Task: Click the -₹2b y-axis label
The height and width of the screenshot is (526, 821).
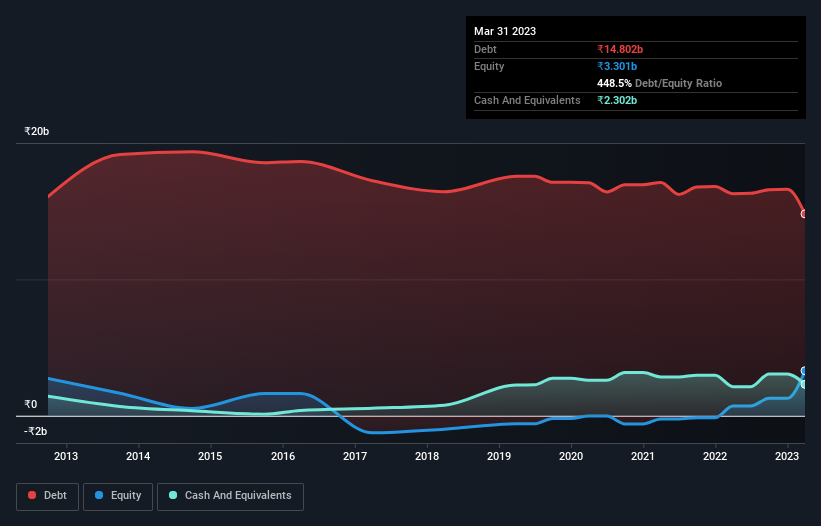Action: [x=36, y=431]
